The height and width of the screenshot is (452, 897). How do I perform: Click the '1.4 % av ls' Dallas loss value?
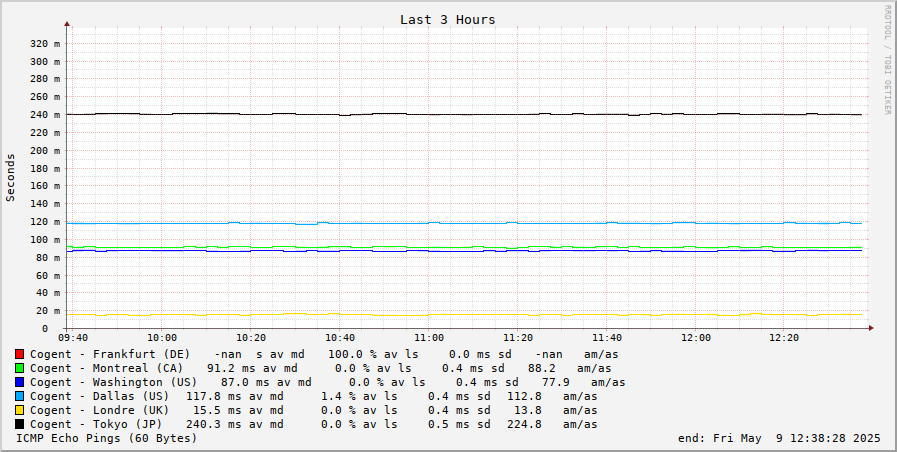click(x=359, y=397)
